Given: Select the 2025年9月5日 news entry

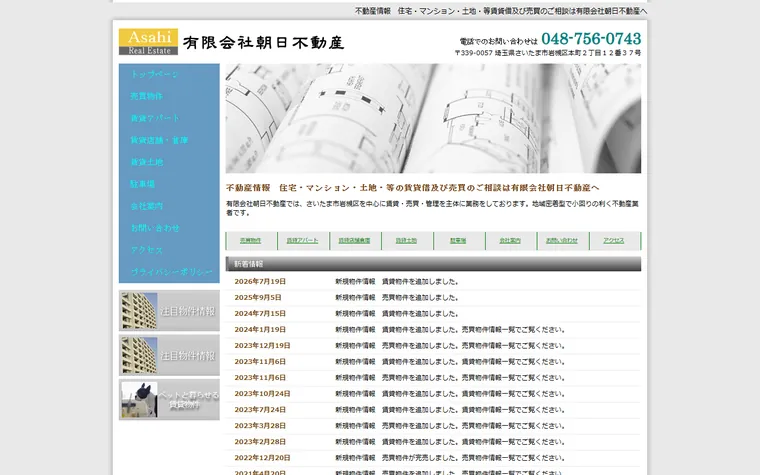Looking at the screenshot, I should point(433,298).
